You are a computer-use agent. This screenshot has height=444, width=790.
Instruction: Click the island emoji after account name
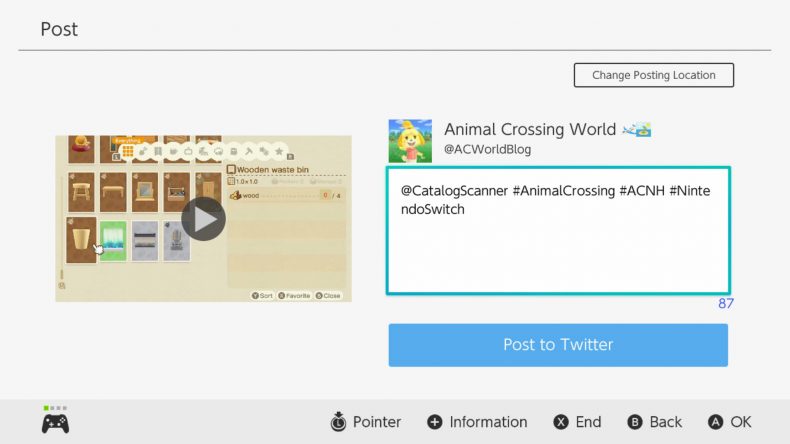(636, 129)
